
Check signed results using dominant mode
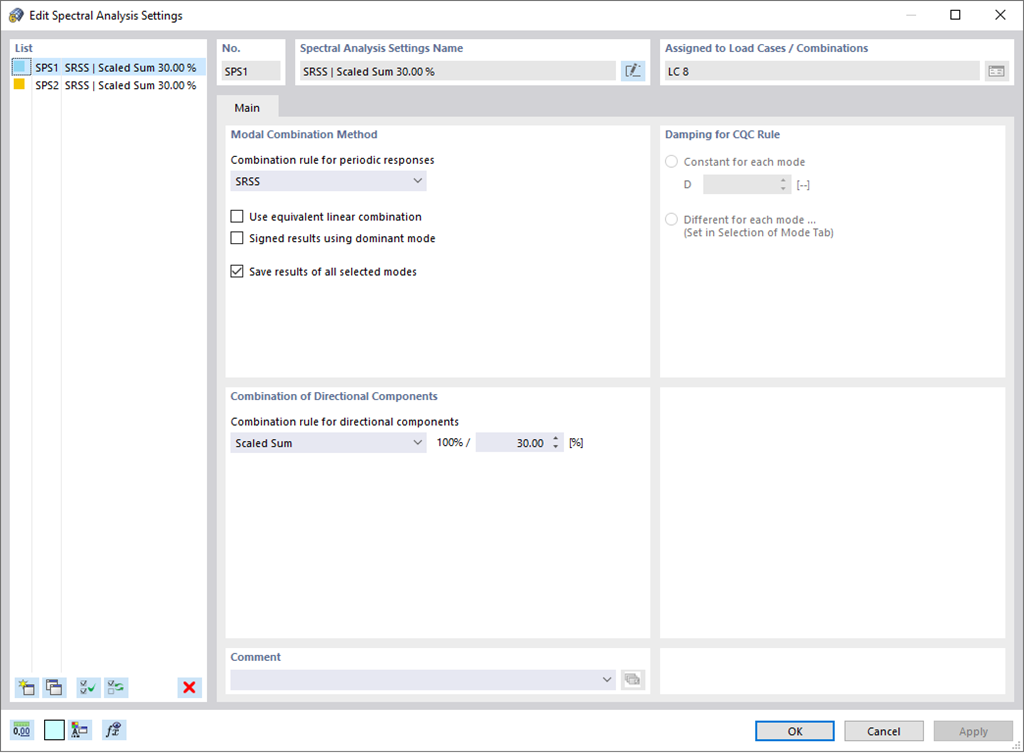click(x=237, y=238)
